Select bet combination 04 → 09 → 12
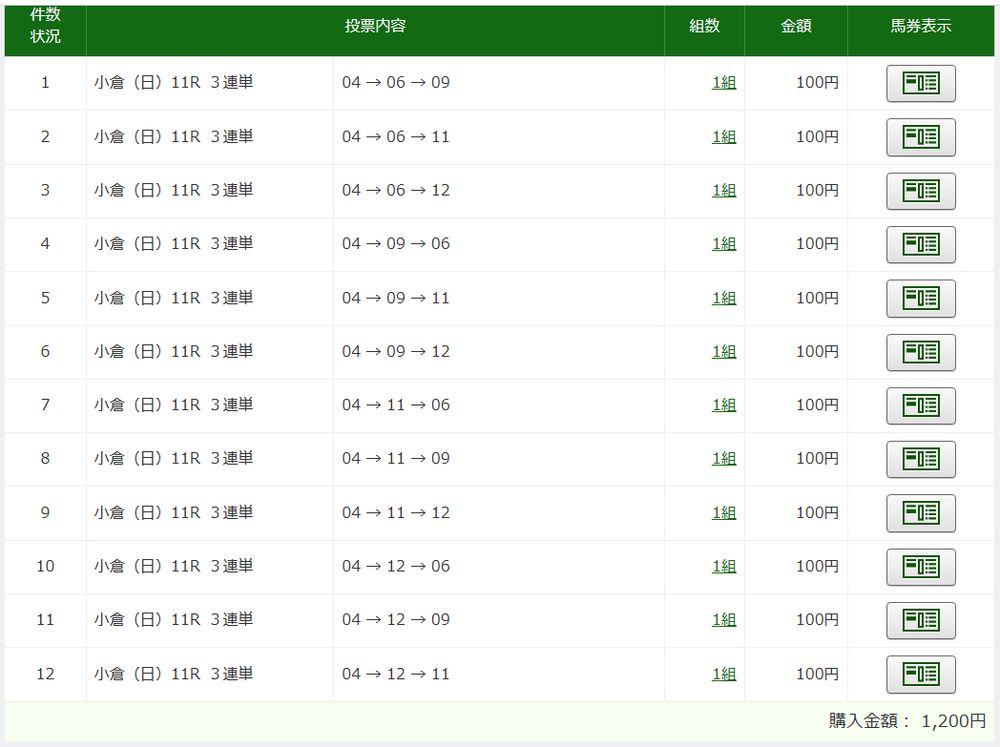 [x=396, y=351]
